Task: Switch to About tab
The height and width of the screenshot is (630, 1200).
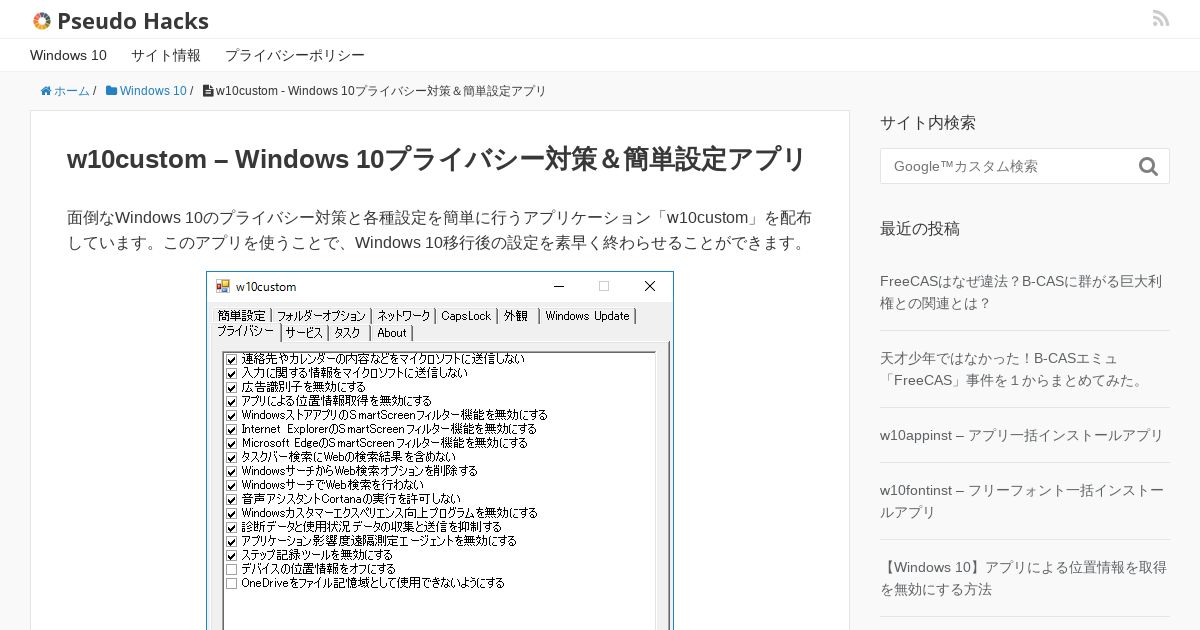Action: click(x=392, y=333)
